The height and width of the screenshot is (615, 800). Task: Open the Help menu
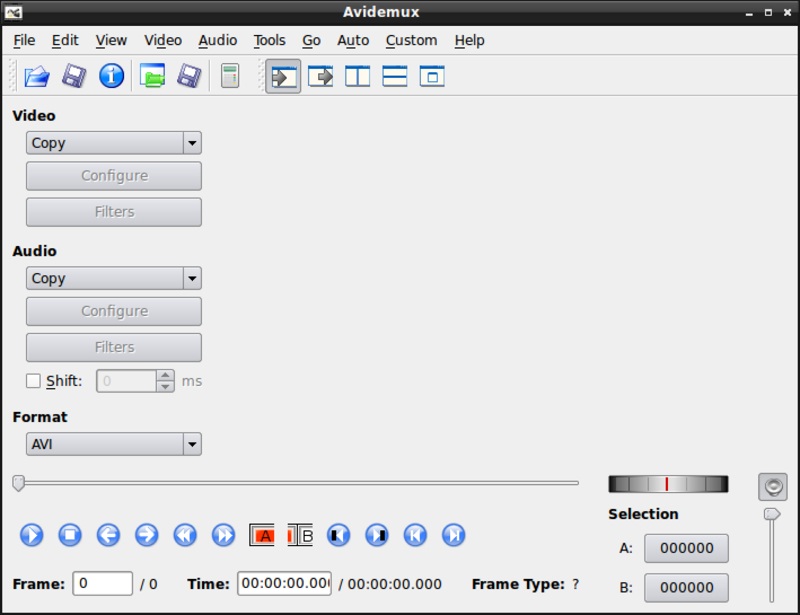click(469, 40)
